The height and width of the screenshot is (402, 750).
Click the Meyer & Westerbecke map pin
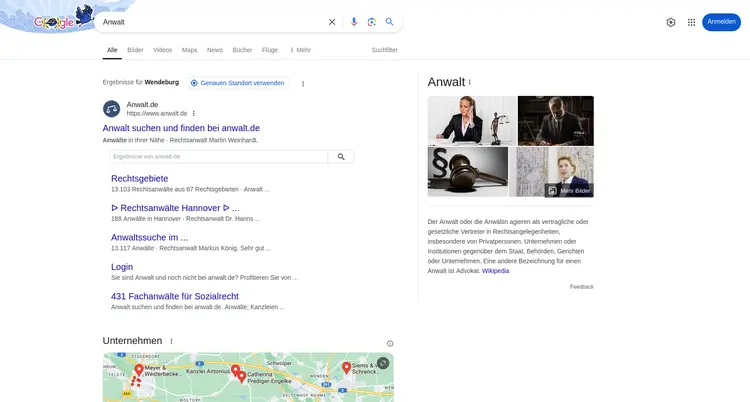[139, 370]
